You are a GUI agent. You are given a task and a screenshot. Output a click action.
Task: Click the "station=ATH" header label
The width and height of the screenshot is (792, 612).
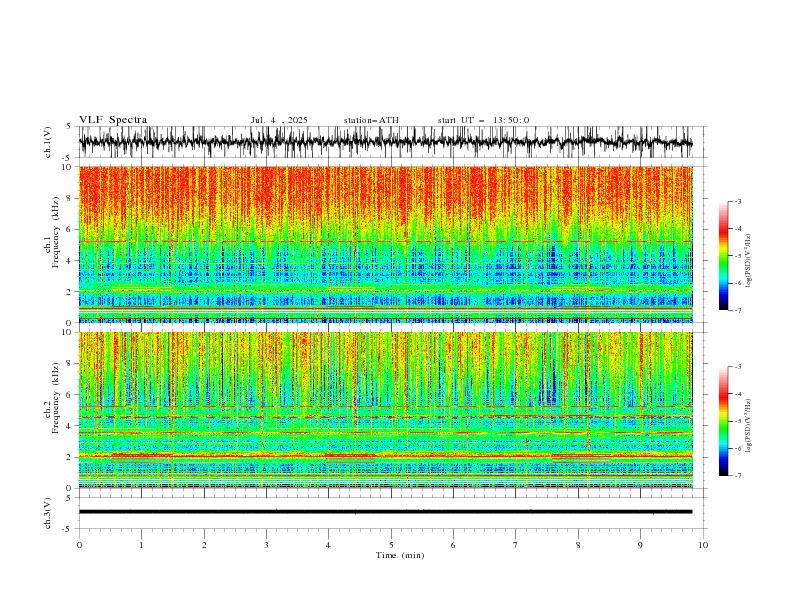click(371, 120)
